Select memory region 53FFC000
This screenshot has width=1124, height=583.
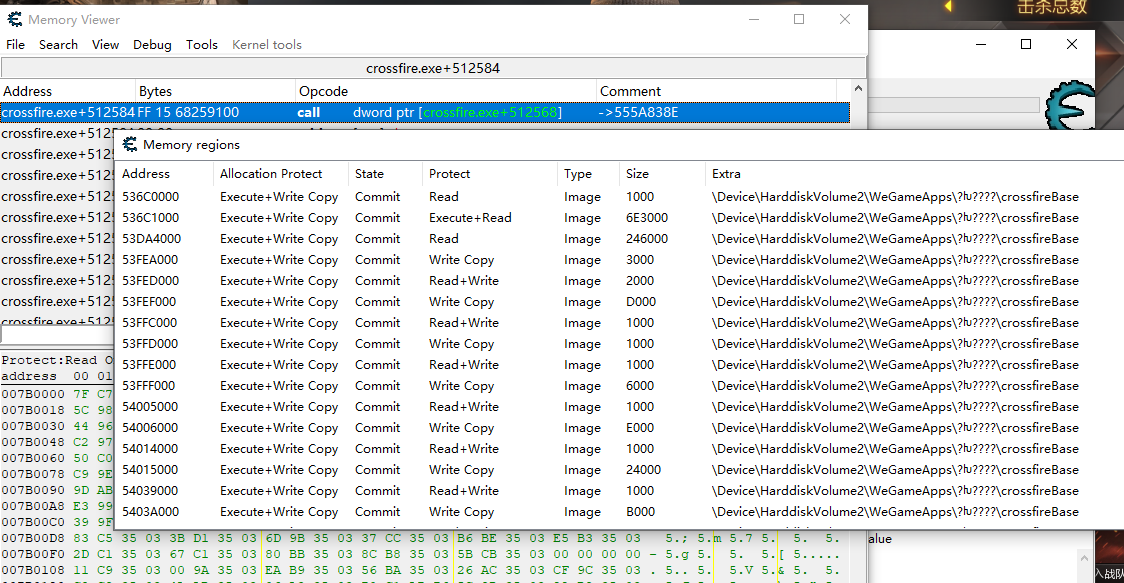point(150,323)
